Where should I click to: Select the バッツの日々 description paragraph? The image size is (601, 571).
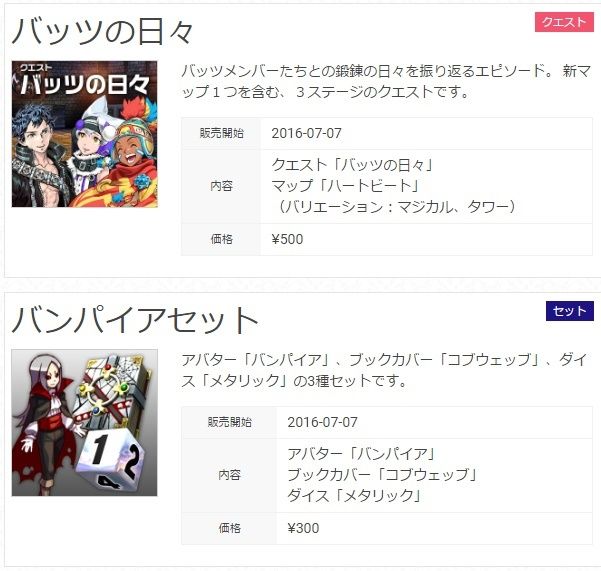(386, 81)
